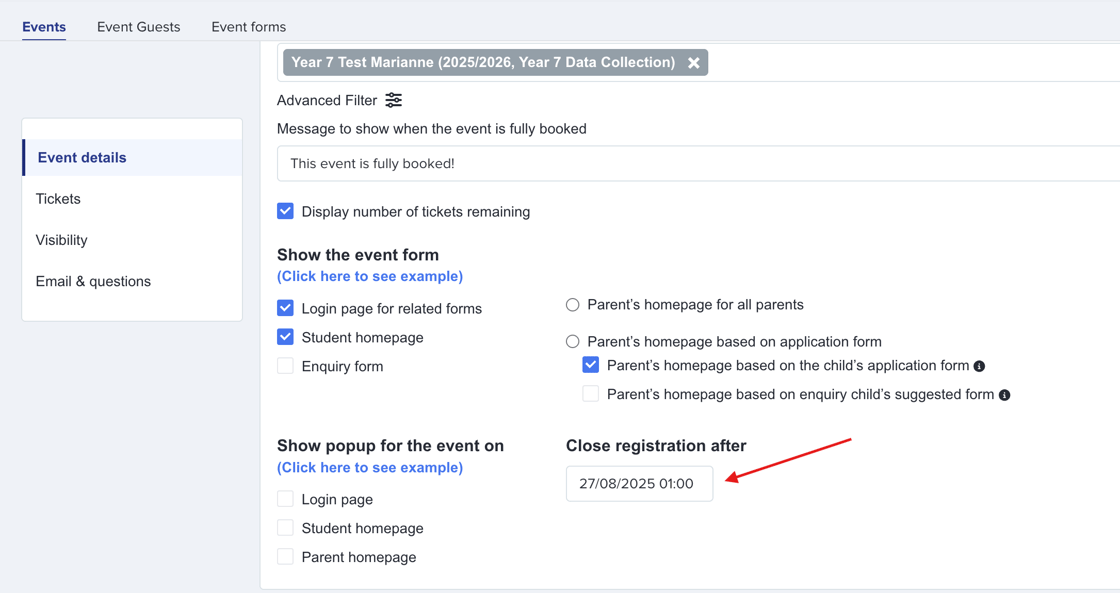
Task: Switch to the Event Guests tab
Action: pyautogui.click(x=138, y=27)
